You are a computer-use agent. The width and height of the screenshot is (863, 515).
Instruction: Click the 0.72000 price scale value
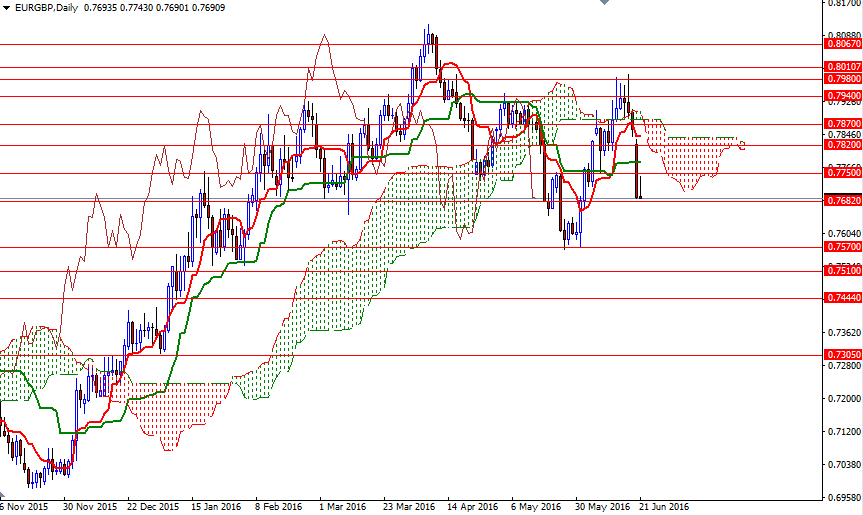pyautogui.click(x=844, y=398)
